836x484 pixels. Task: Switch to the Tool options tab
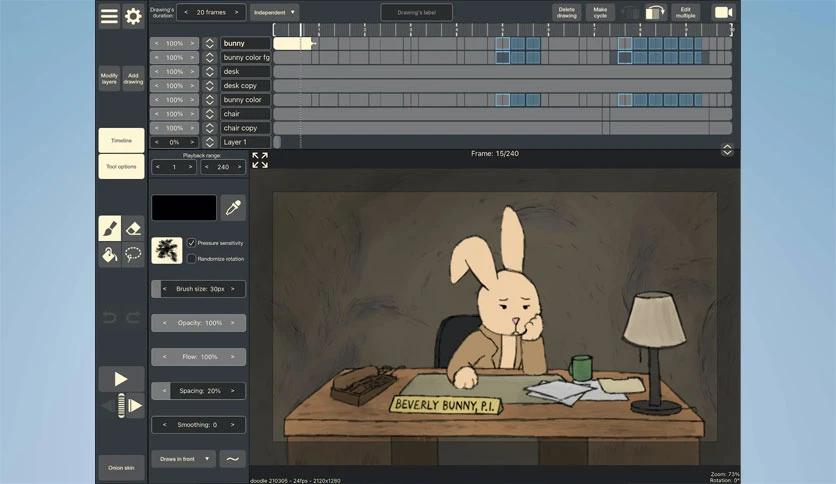click(x=121, y=167)
